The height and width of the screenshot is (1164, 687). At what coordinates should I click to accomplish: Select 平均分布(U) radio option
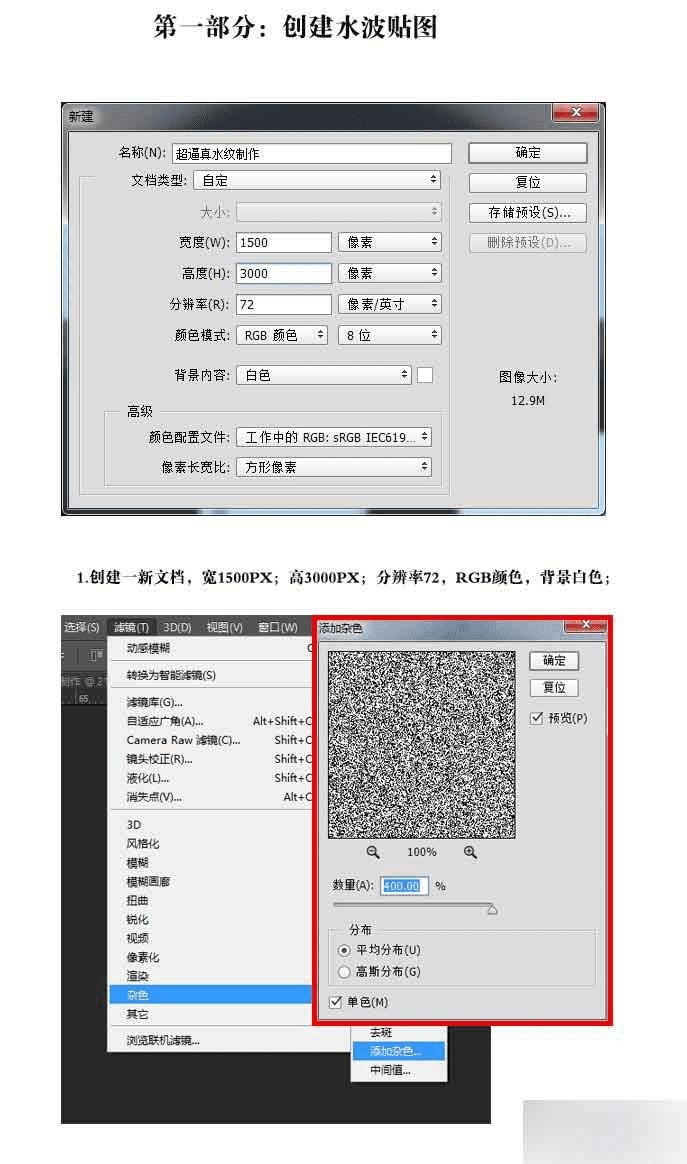(x=344, y=950)
